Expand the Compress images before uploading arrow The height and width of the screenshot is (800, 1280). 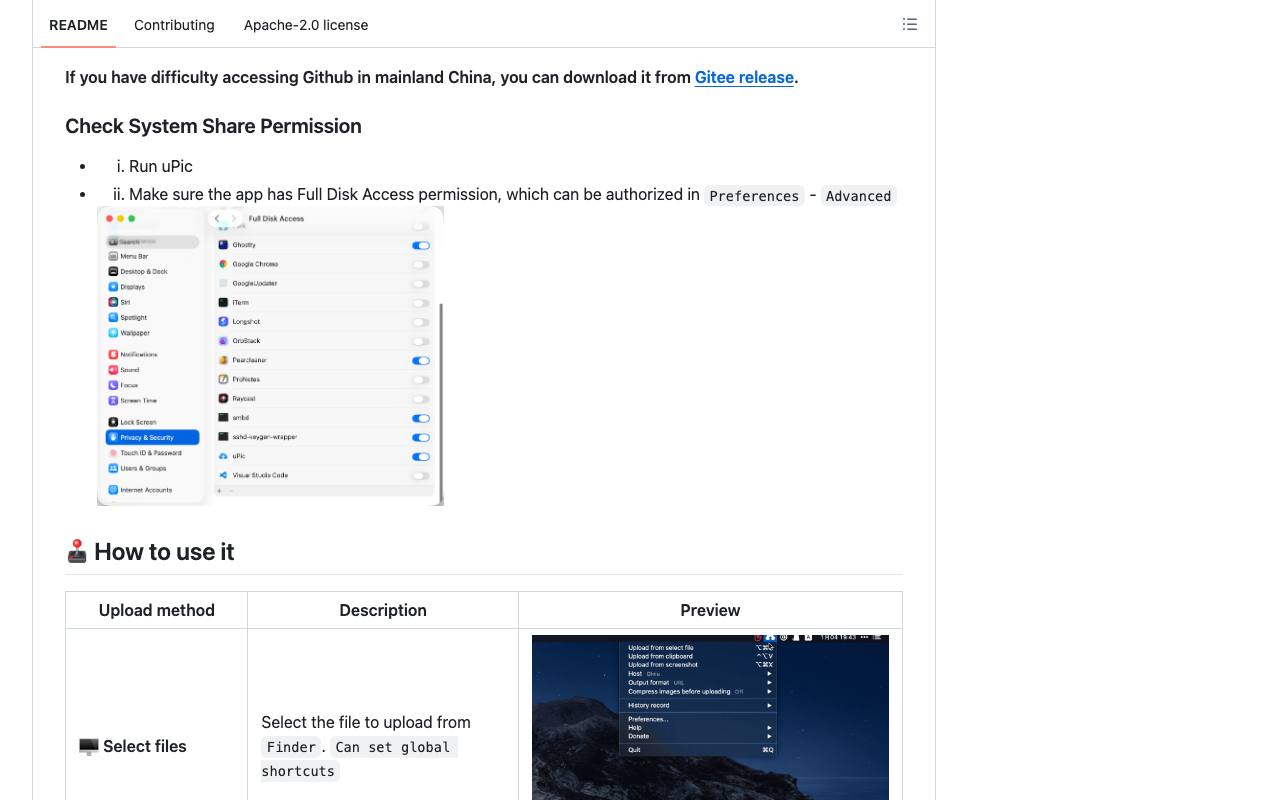click(769, 691)
